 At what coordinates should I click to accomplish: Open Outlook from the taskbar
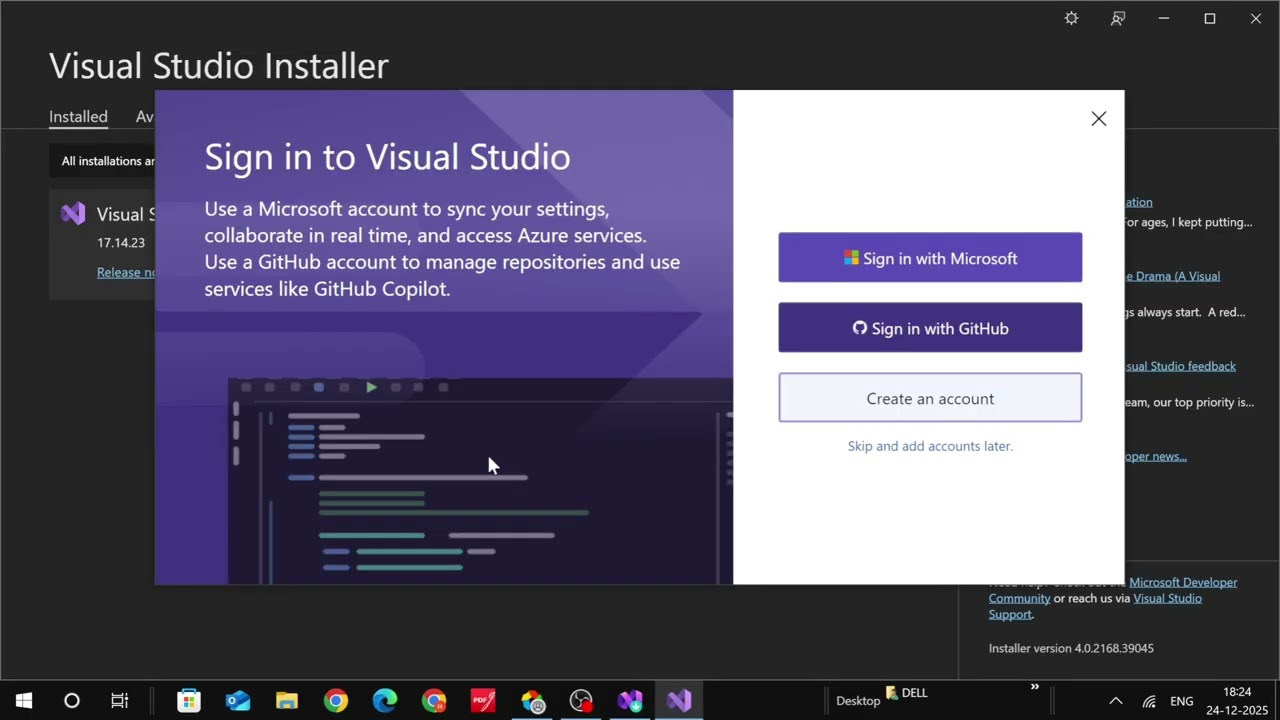(x=238, y=701)
